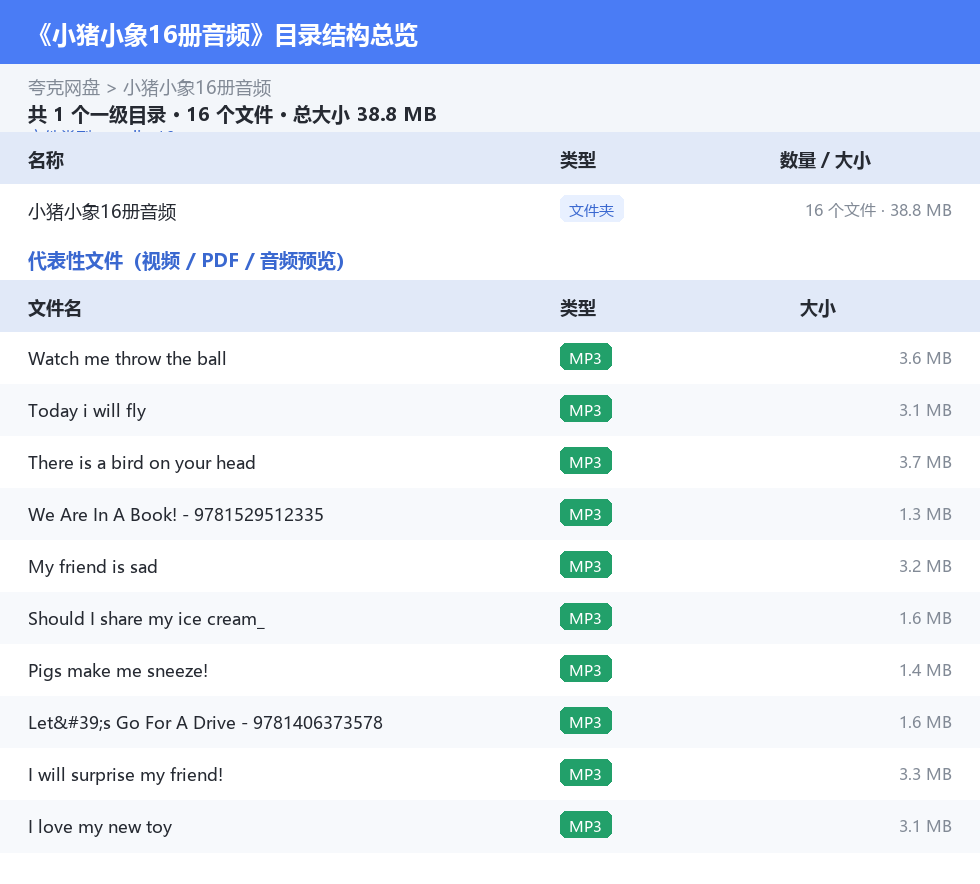The width and height of the screenshot is (980, 884).
Task: Click the MP3 badge for Pigs make me sneeze!
Action: 586,669
